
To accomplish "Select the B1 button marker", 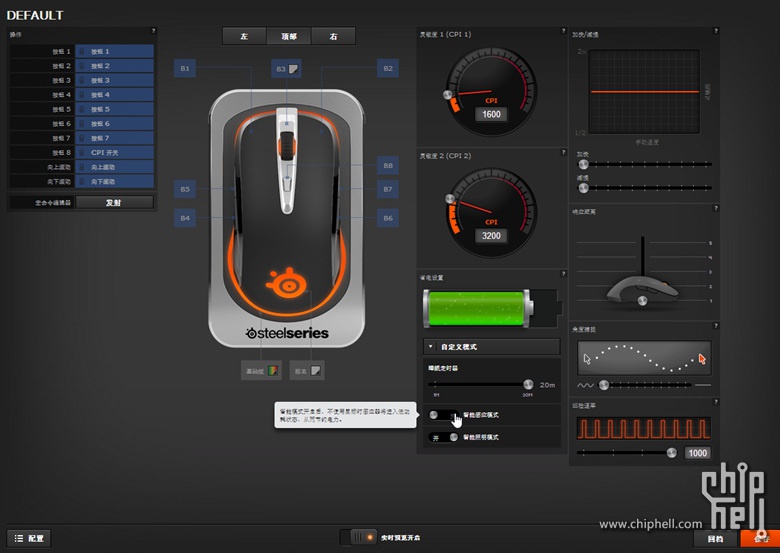I will 185,69.
